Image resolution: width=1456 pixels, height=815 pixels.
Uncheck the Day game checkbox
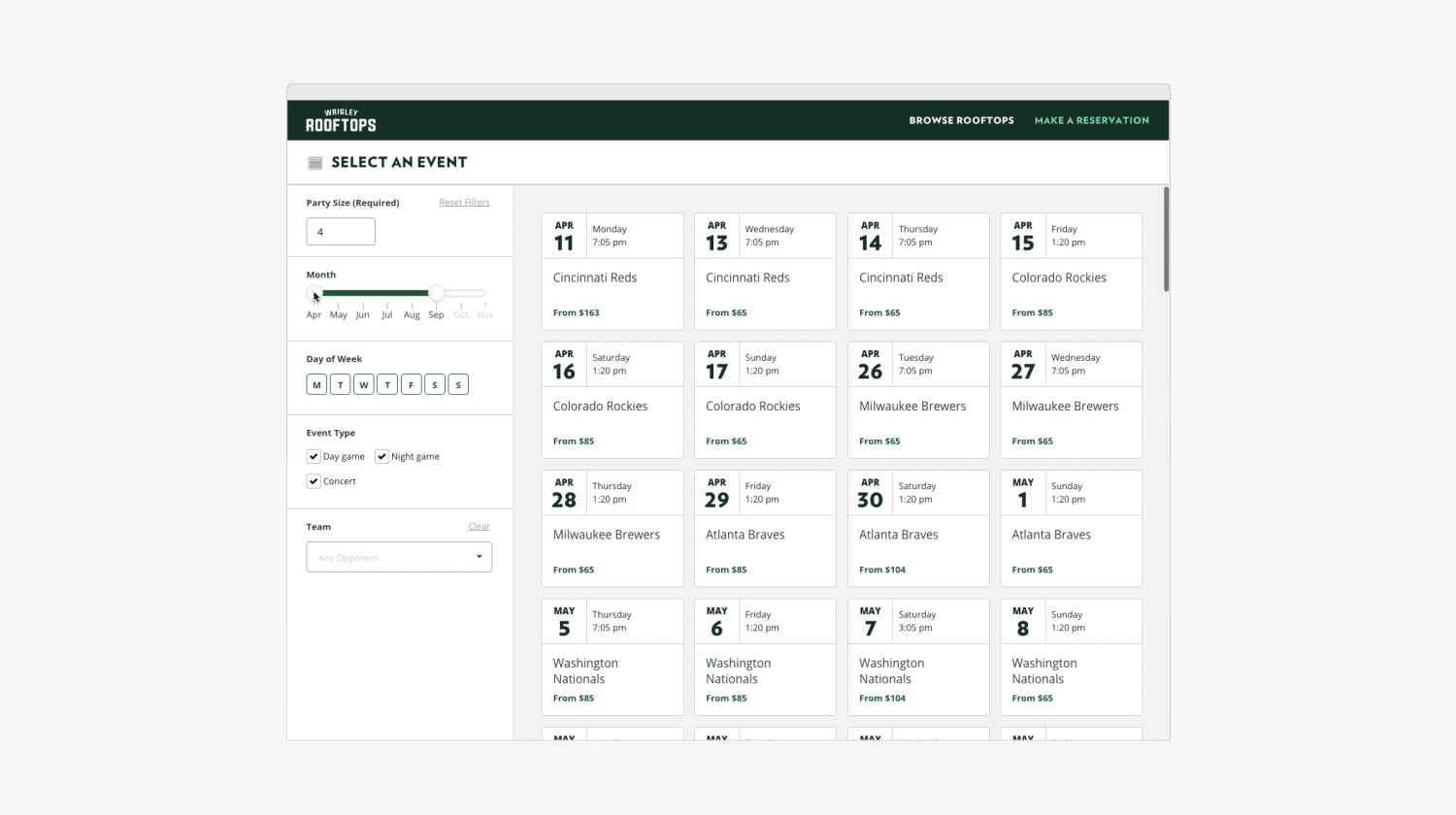point(314,456)
